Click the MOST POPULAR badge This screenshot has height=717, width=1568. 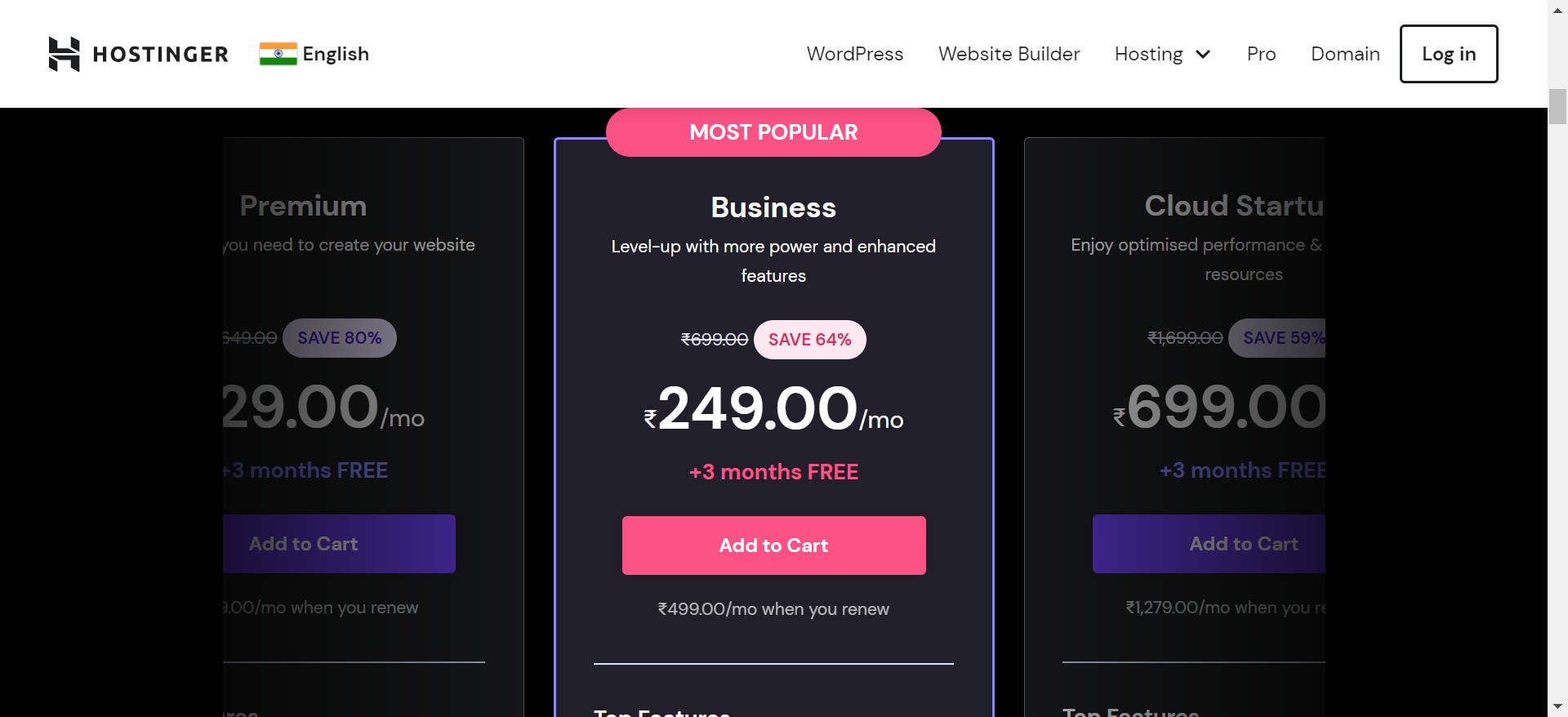coord(773,132)
